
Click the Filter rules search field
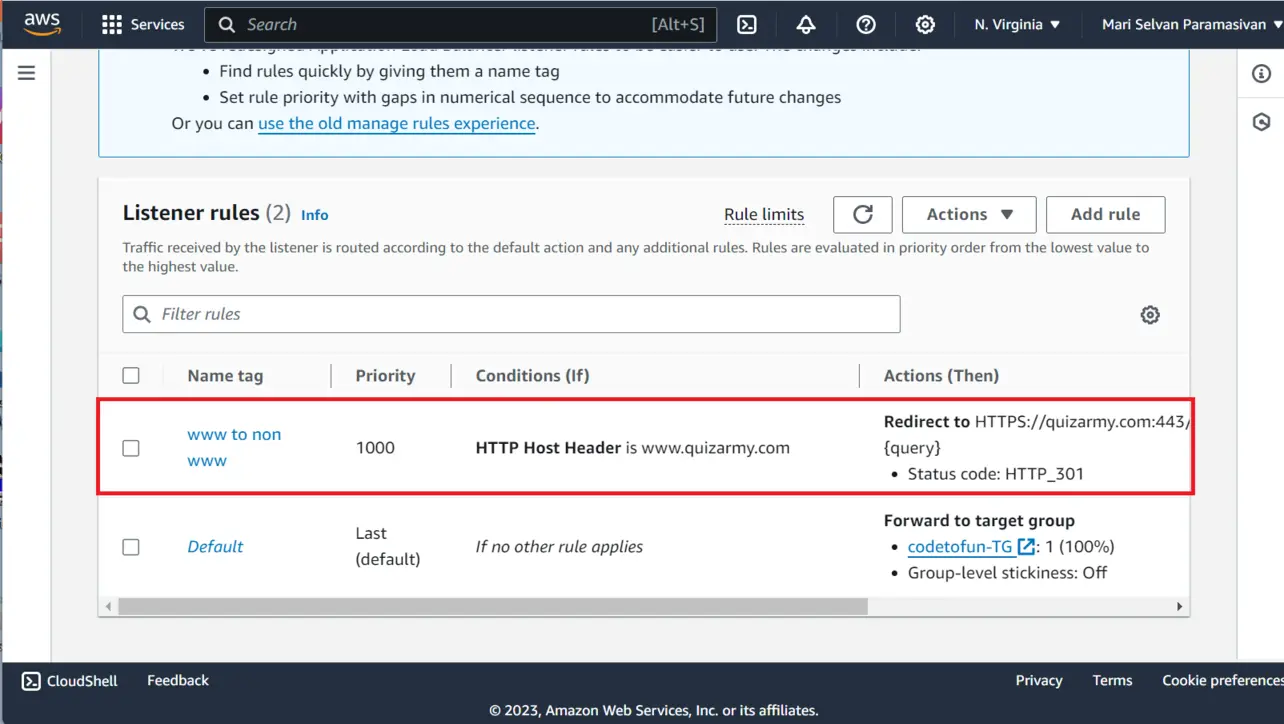(511, 314)
